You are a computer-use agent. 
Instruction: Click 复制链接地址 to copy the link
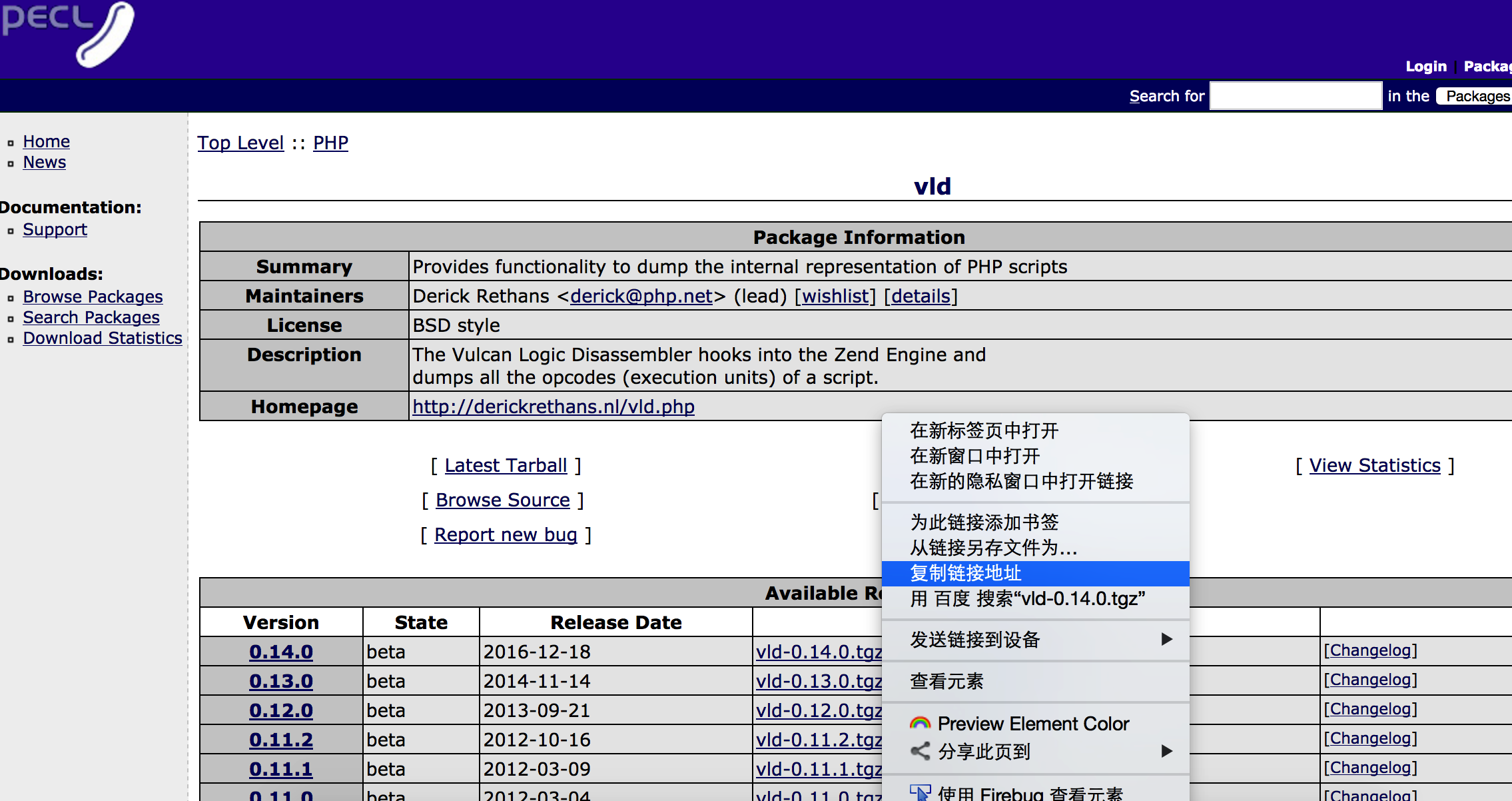click(1035, 573)
